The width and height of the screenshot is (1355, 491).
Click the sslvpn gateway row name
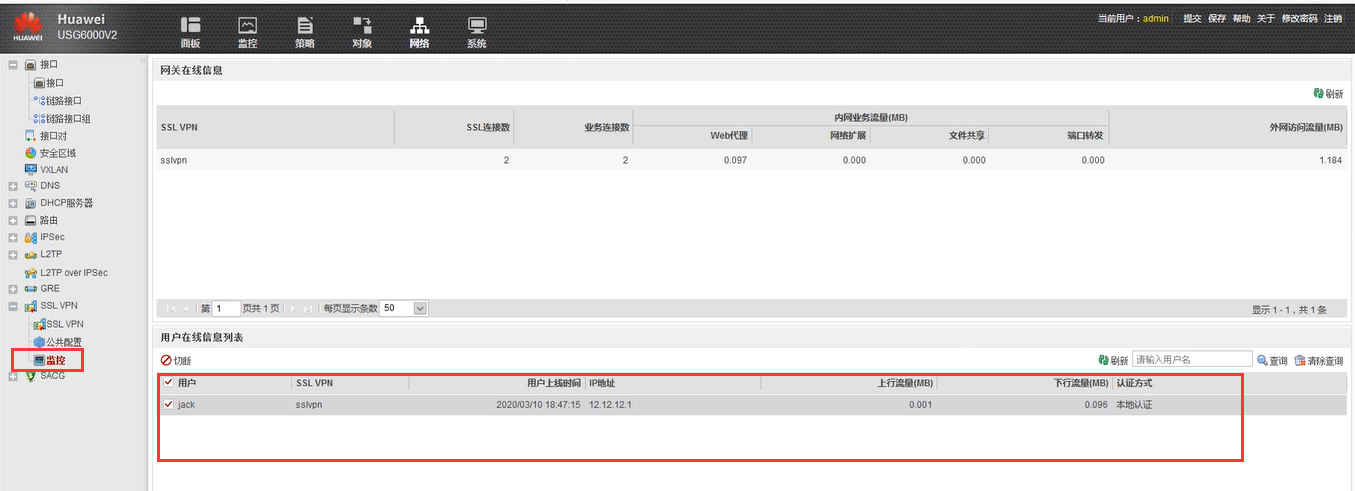[x=174, y=160]
